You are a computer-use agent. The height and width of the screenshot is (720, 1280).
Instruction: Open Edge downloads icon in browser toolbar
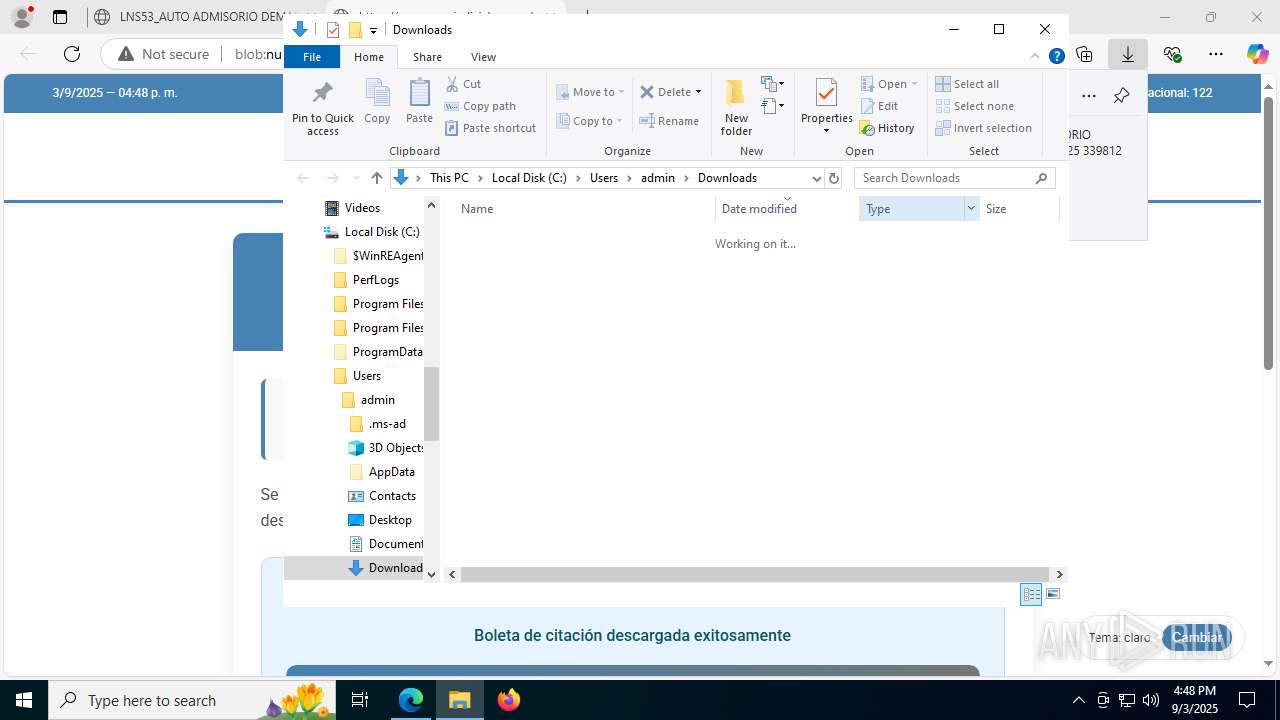[1127, 54]
